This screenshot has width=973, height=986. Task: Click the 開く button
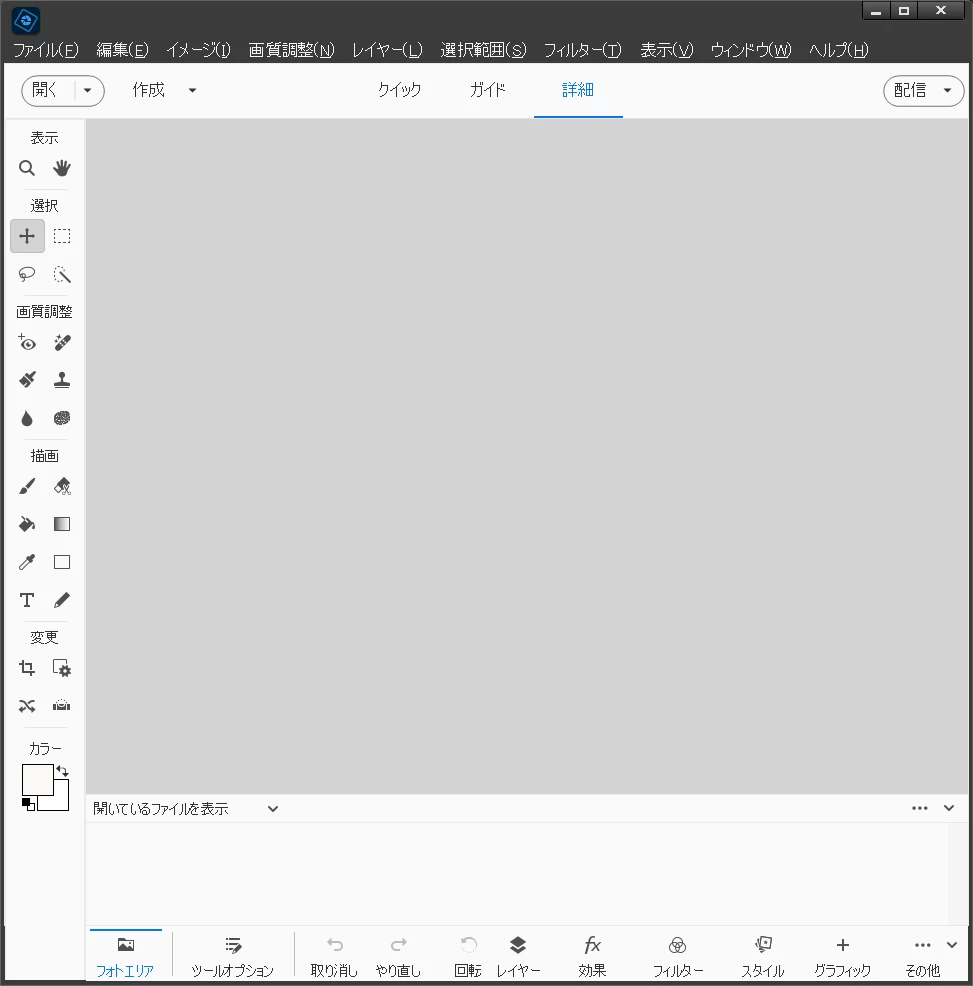click(47, 90)
